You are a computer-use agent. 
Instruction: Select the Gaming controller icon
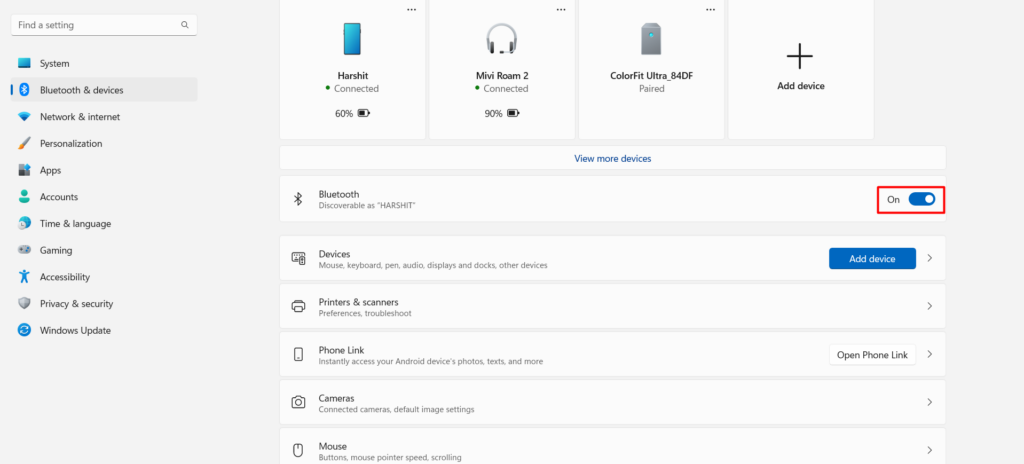click(x=24, y=250)
